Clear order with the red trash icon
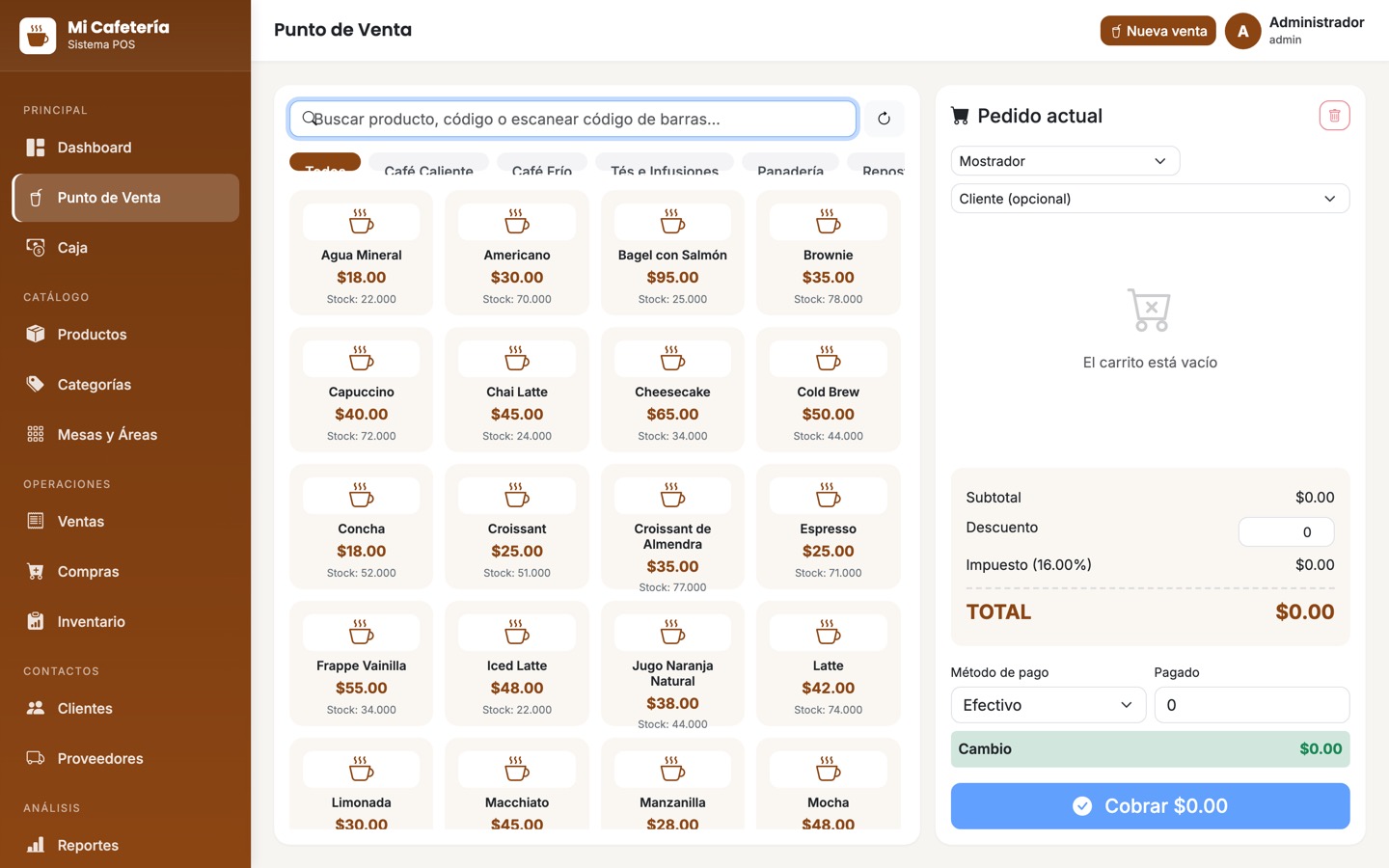Viewport: 1389px width, 868px height. click(1334, 116)
